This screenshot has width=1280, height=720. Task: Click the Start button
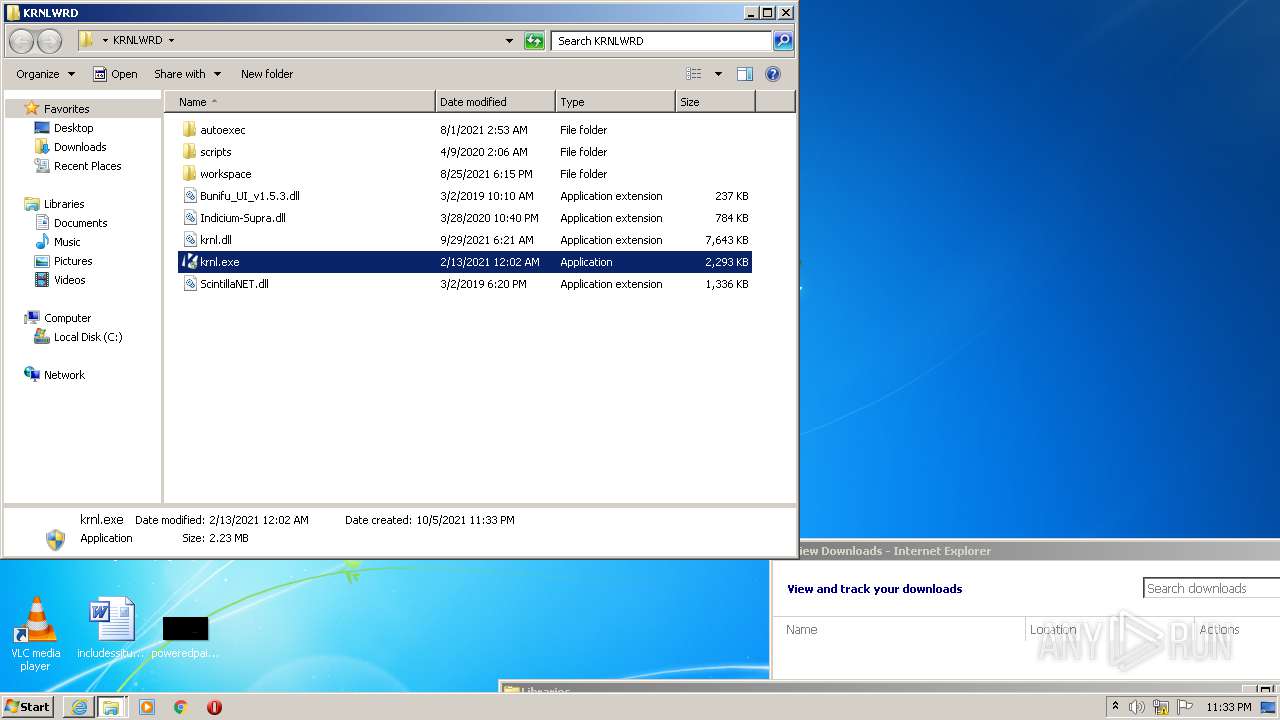(x=27, y=707)
